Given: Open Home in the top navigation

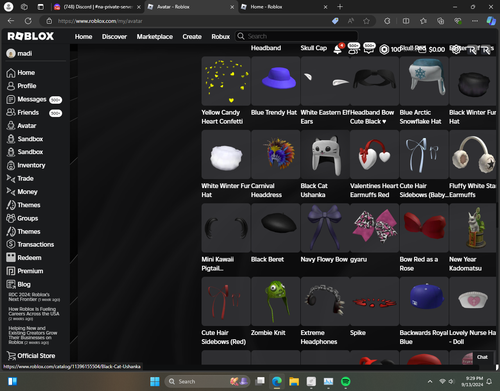Looking at the screenshot, I should click(x=83, y=37).
